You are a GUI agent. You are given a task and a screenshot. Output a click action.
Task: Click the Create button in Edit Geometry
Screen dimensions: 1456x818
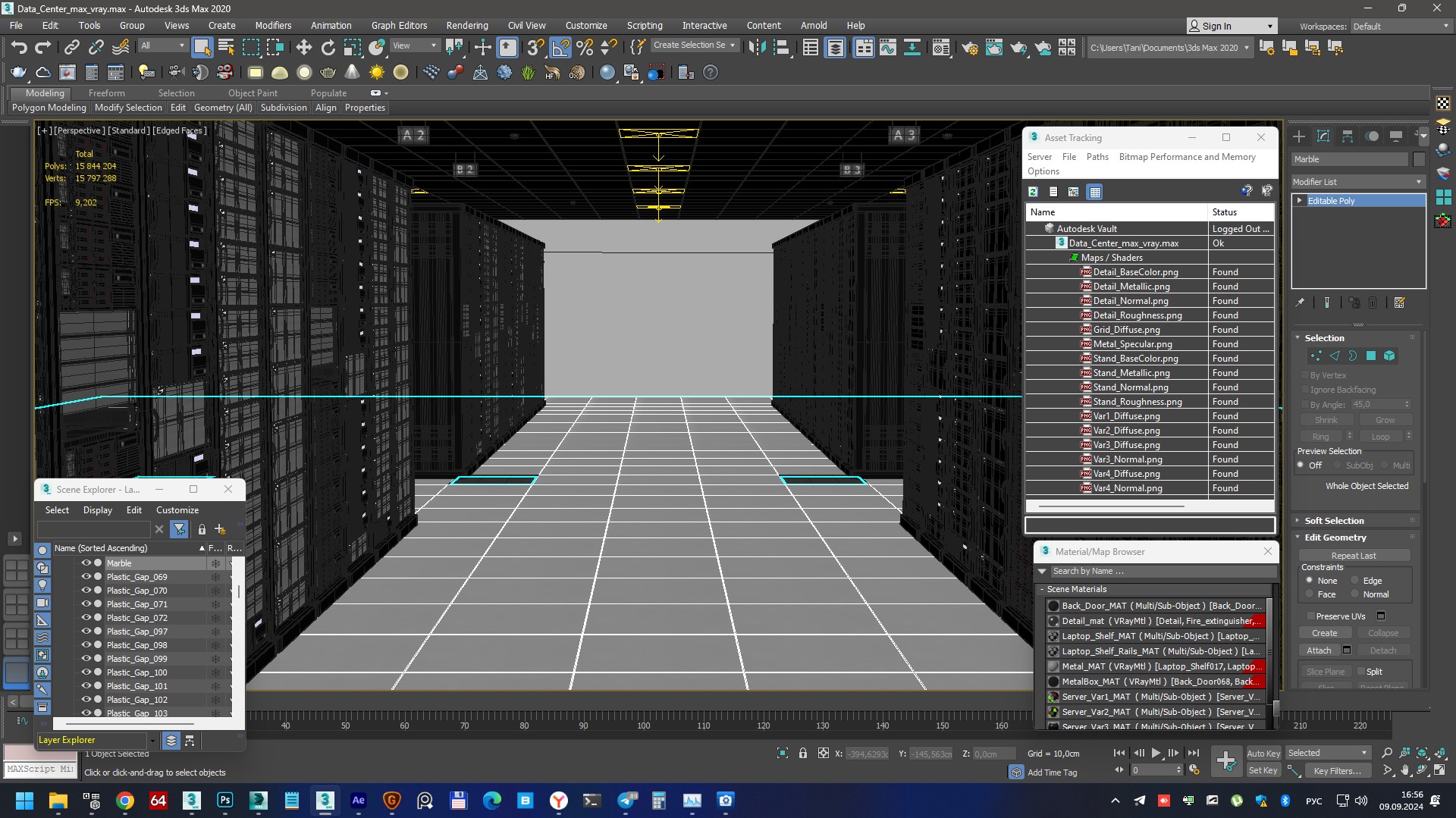click(x=1325, y=633)
